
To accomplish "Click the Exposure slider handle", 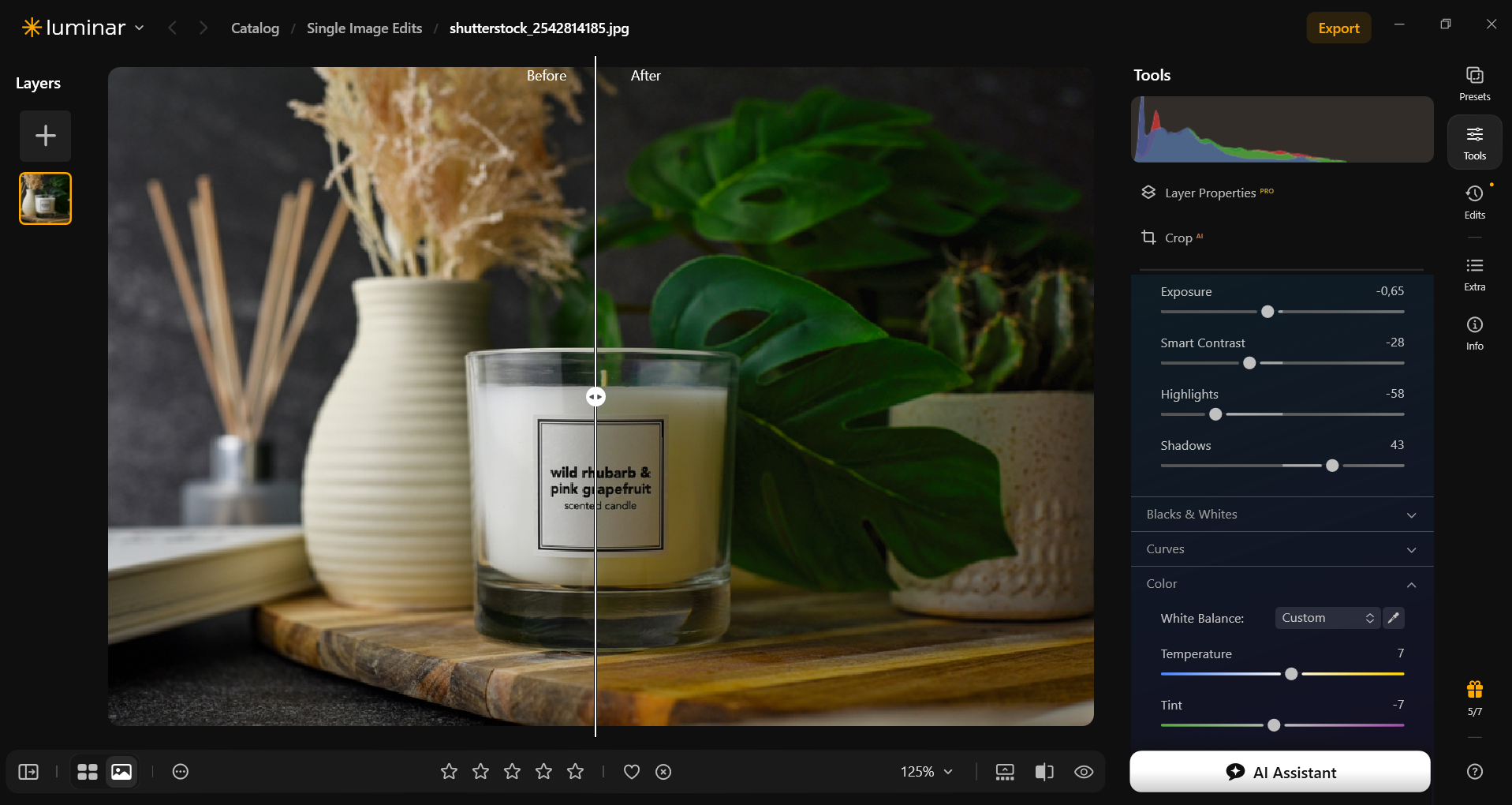I will pyautogui.click(x=1267, y=312).
